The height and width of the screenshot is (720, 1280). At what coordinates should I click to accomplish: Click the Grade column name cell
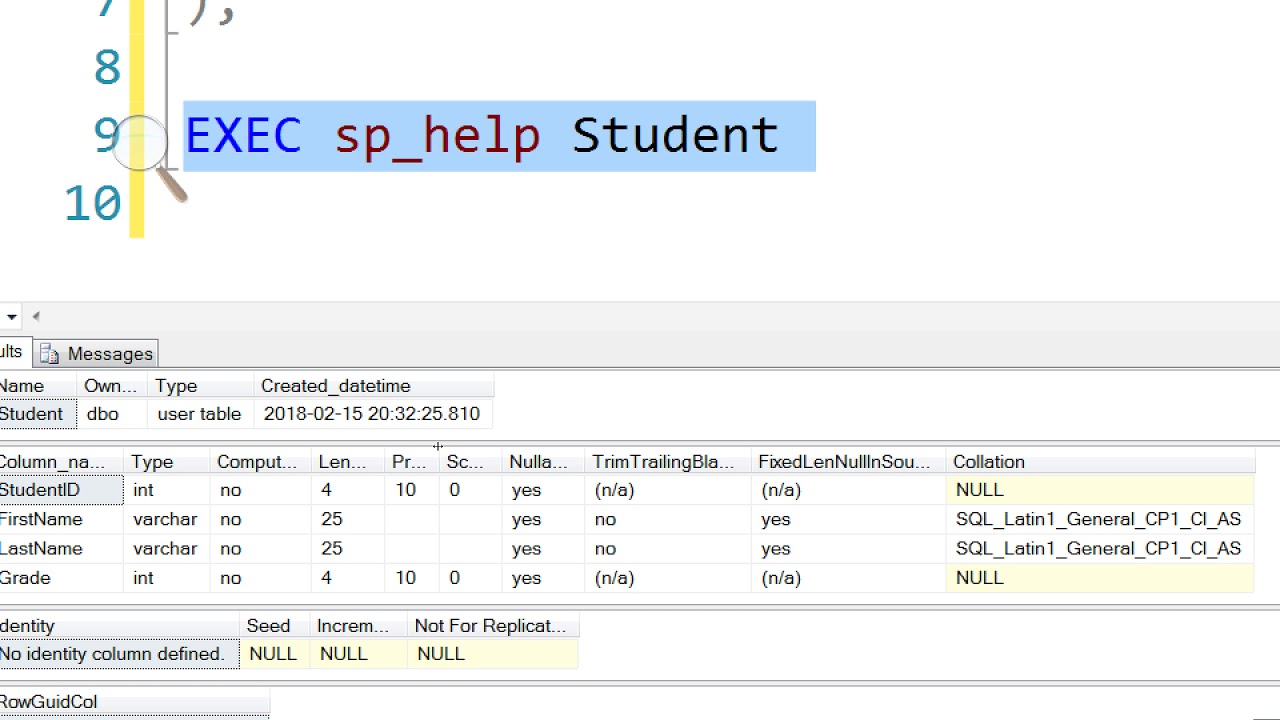click(61, 578)
